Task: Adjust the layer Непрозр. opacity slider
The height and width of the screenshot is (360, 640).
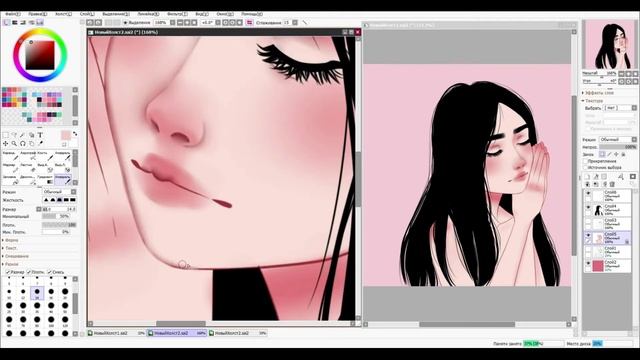Action: click(x=618, y=147)
